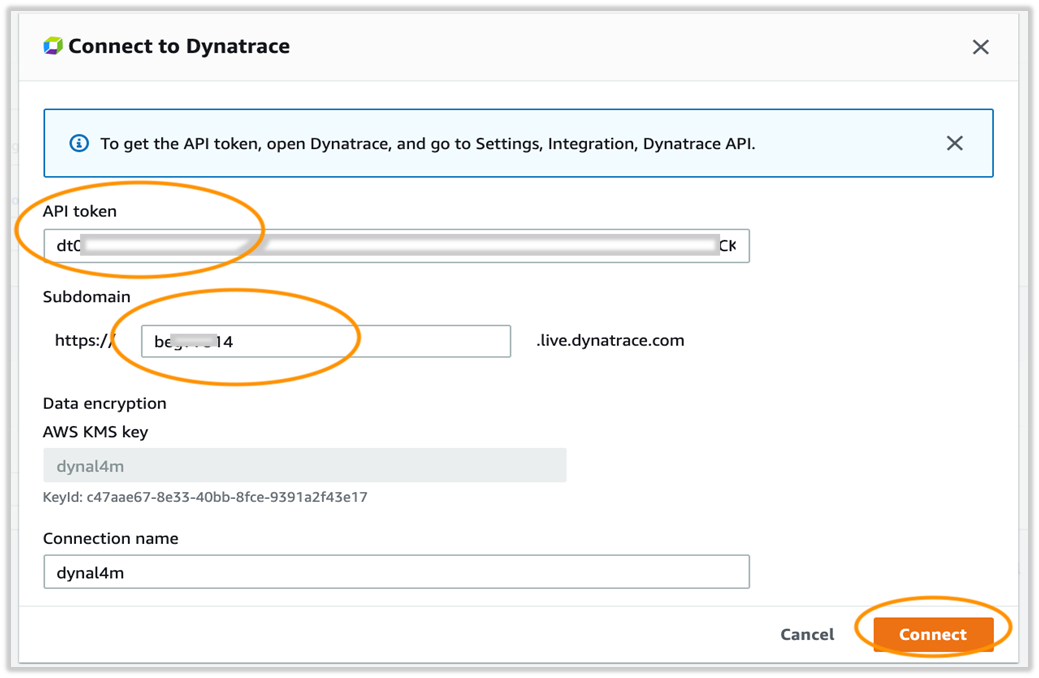Dismiss the API token info banner
This screenshot has height=678, width=1039.
coord(954,143)
